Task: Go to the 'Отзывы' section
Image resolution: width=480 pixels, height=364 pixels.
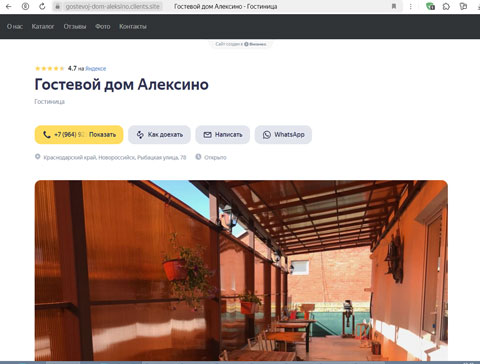Action: coord(75,26)
